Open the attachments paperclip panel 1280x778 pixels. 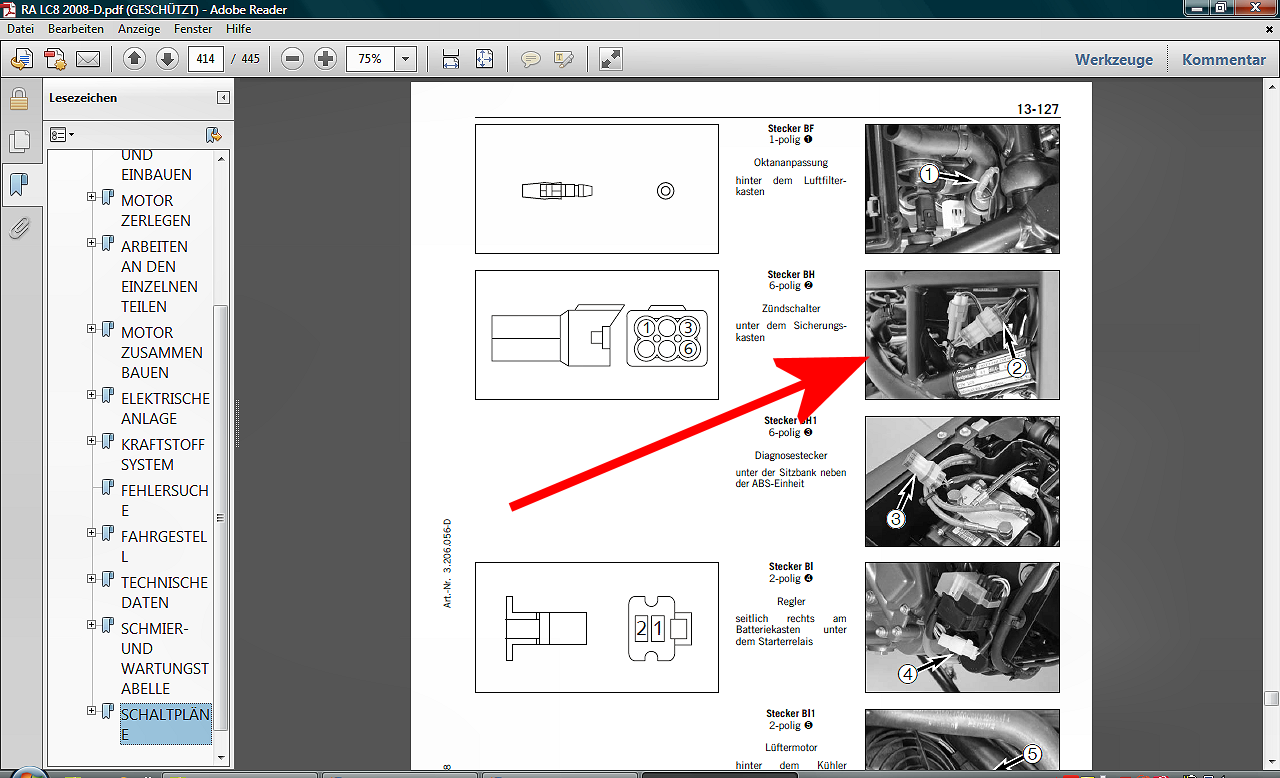(18, 228)
